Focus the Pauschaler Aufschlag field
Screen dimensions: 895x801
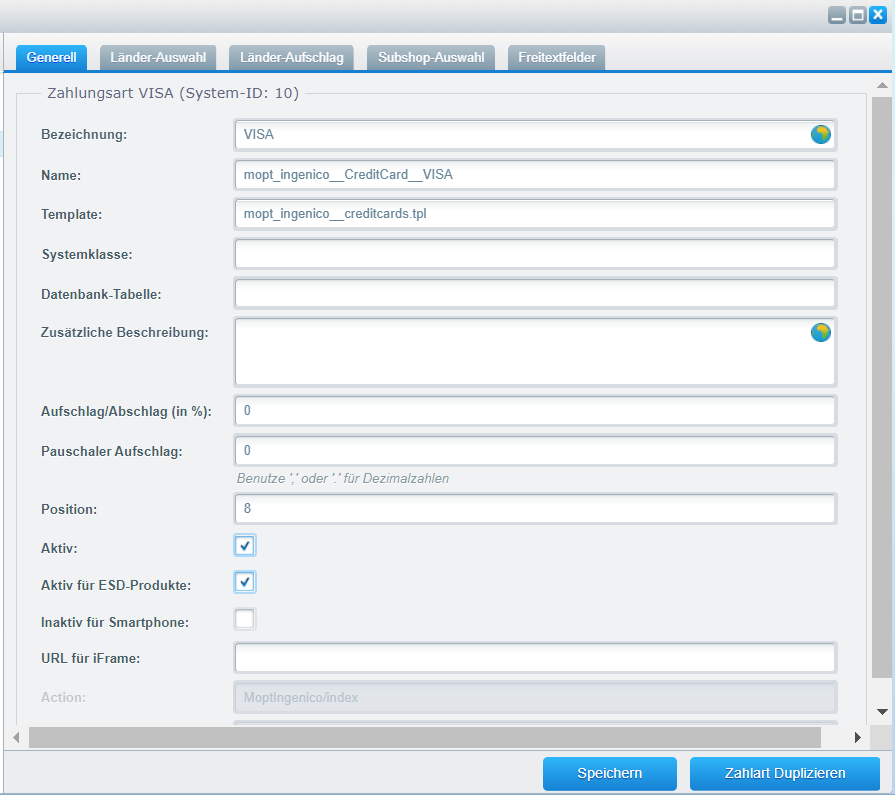click(x=535, y=450)
